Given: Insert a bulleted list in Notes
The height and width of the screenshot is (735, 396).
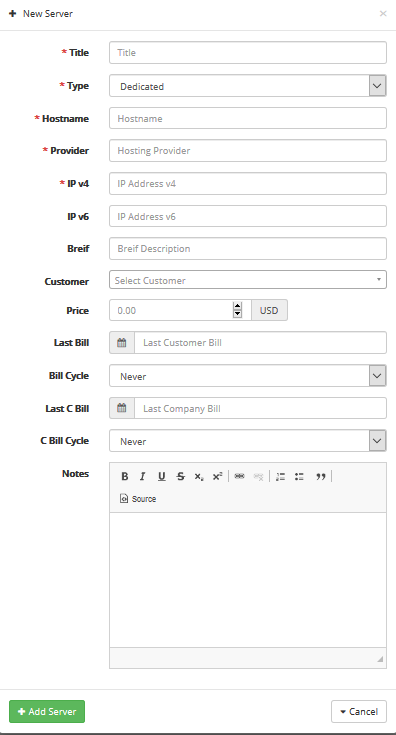Looking at the screenshot, I should click(299, 476).
